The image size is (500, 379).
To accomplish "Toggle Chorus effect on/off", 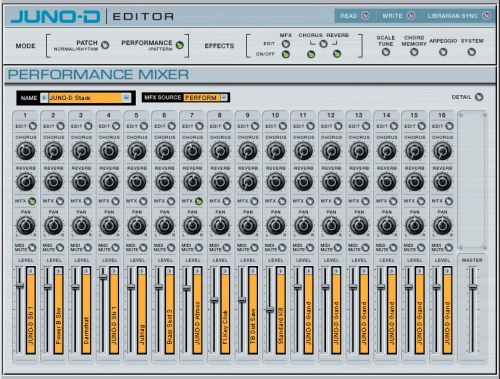I will tap(311, 54).
